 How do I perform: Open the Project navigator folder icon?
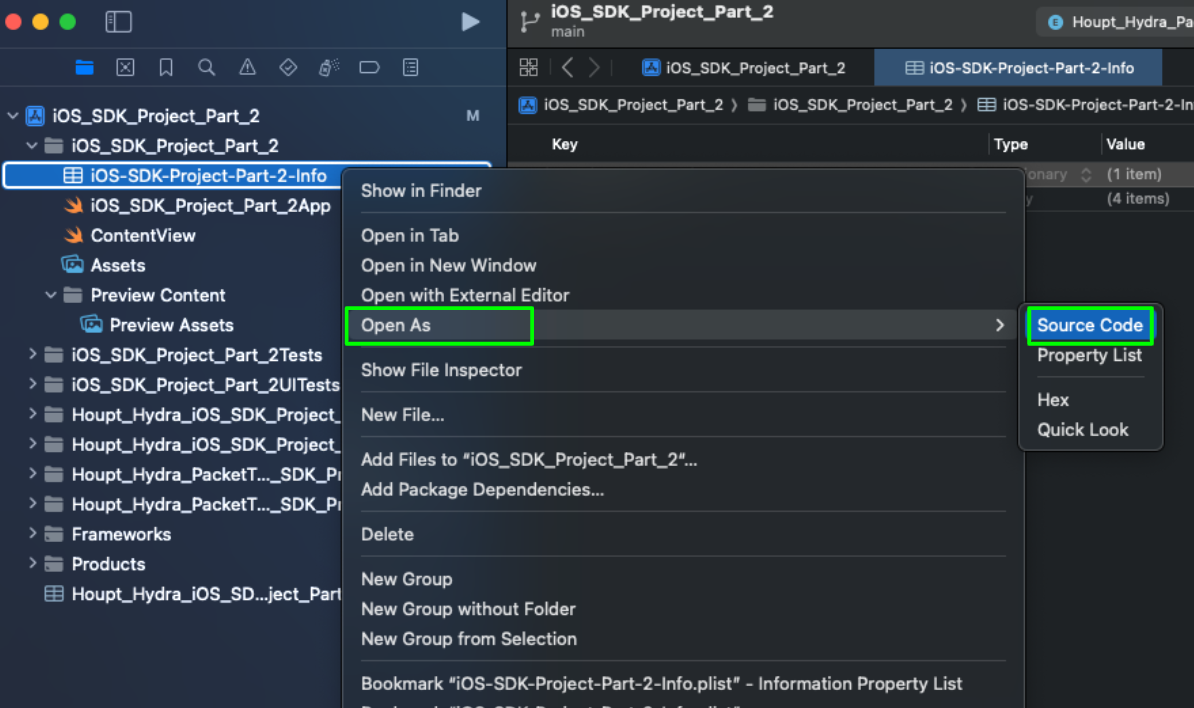[85, 68]
